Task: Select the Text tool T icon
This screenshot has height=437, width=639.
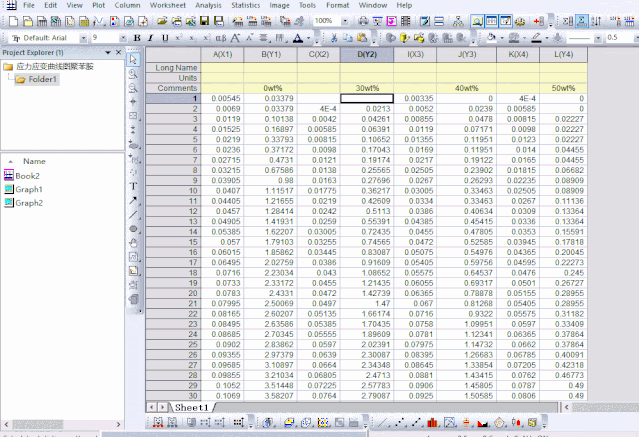Action: (133, 186)
